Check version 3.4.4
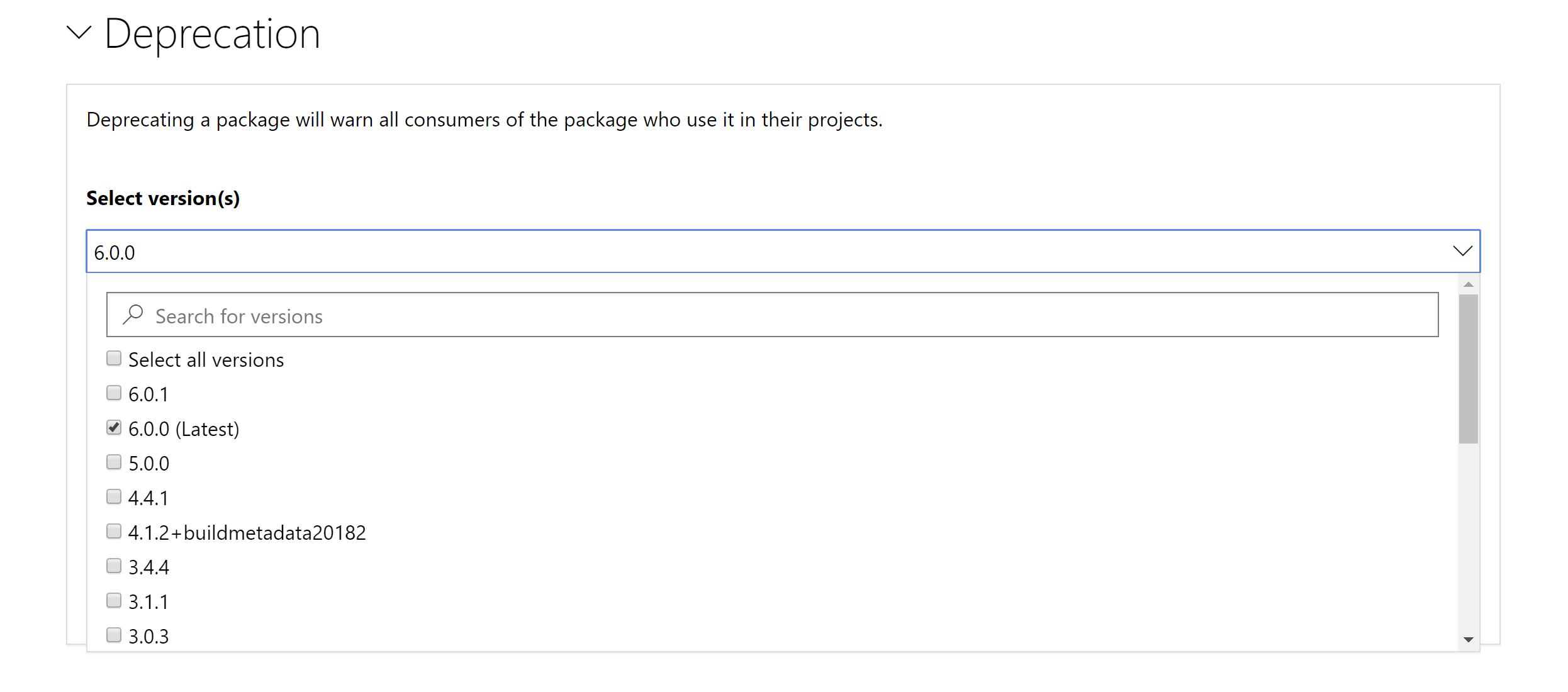 [x=114, y=566]
